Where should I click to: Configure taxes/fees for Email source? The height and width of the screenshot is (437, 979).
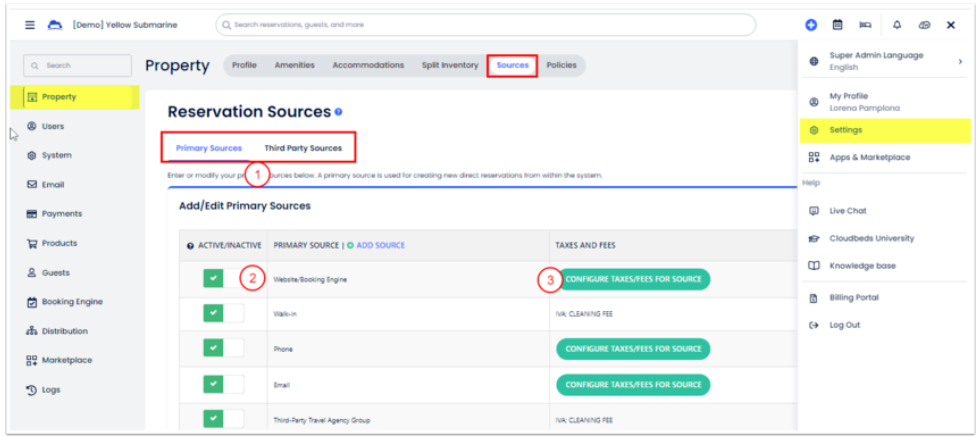[633, 384]
